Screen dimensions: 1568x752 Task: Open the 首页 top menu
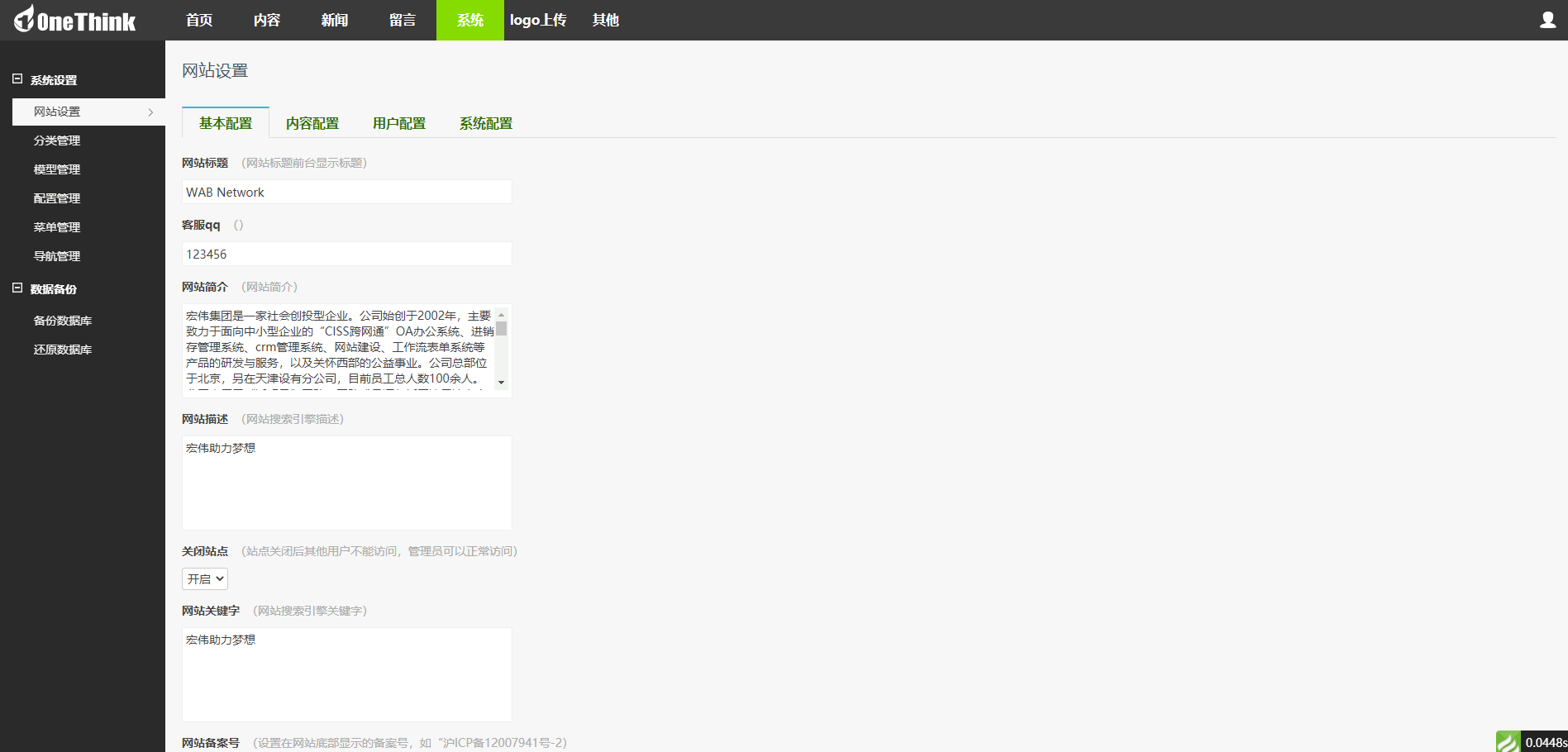[x=199, y=20]
